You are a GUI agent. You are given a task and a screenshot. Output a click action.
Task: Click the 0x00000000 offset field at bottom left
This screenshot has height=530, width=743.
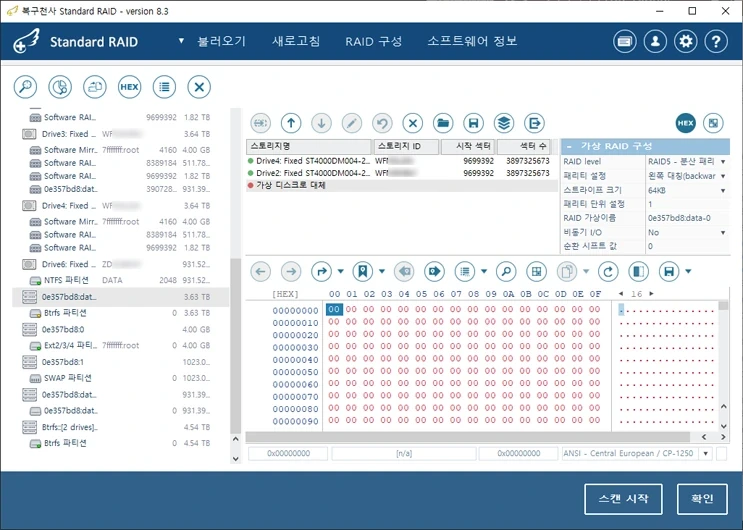tap(288, 454)
